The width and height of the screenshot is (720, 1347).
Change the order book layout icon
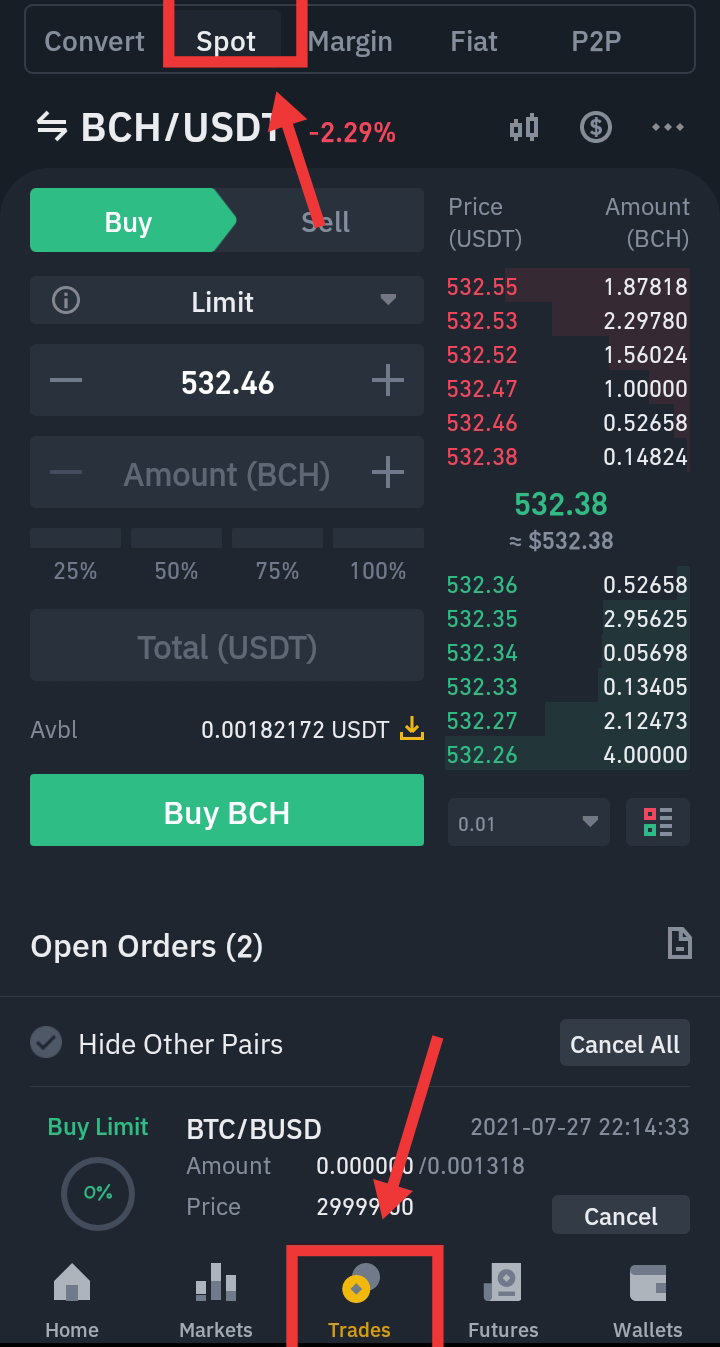coord(658,822)
